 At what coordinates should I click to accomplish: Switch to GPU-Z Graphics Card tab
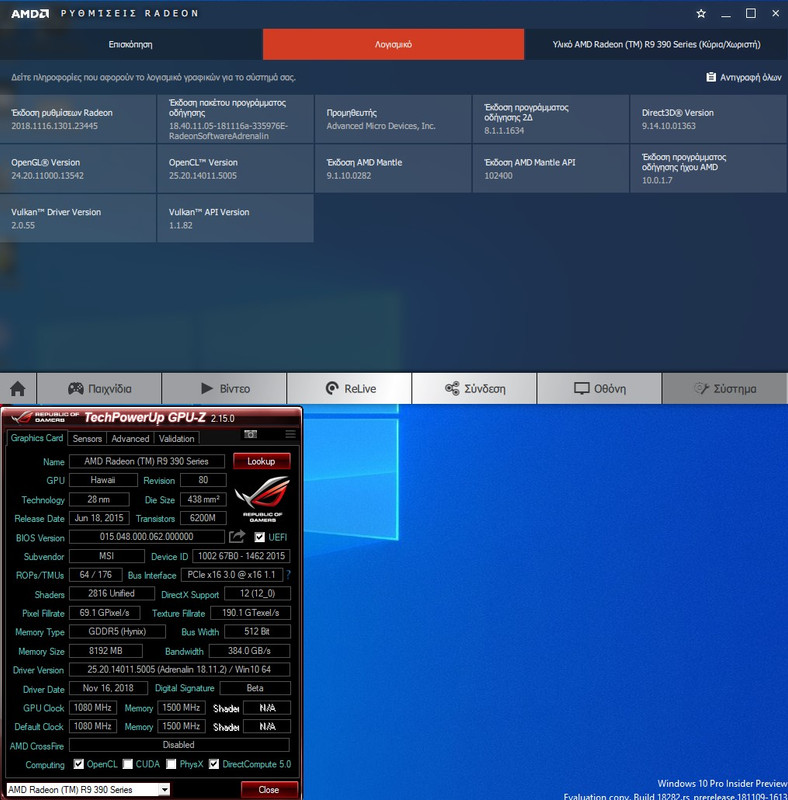[x=37, y=438]
